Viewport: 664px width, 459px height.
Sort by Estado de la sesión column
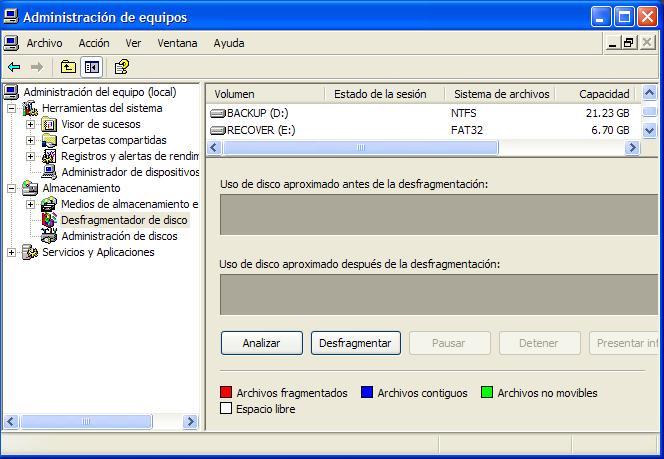coord(385,94)
